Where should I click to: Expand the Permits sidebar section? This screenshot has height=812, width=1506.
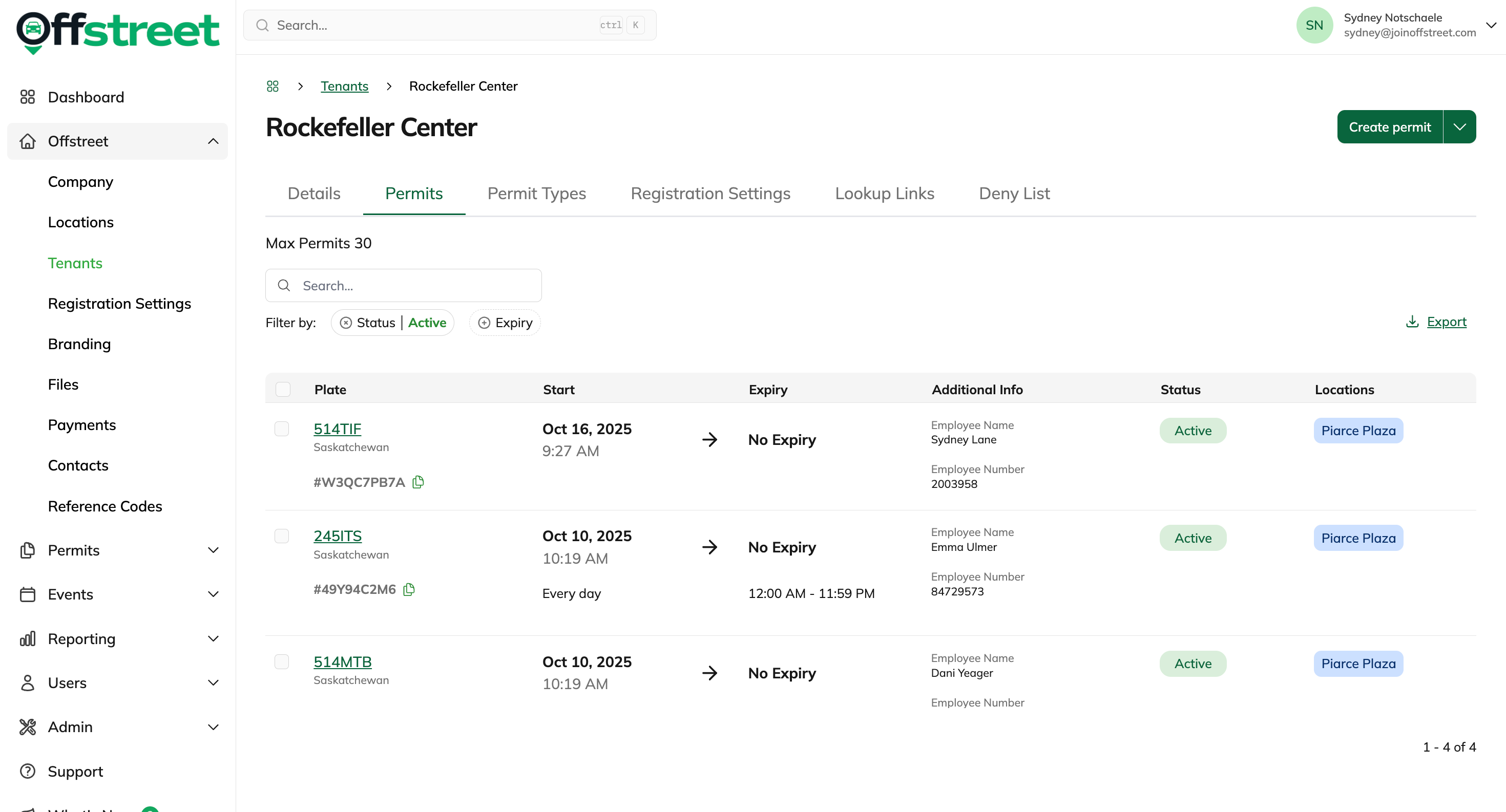tap(213, 550)
